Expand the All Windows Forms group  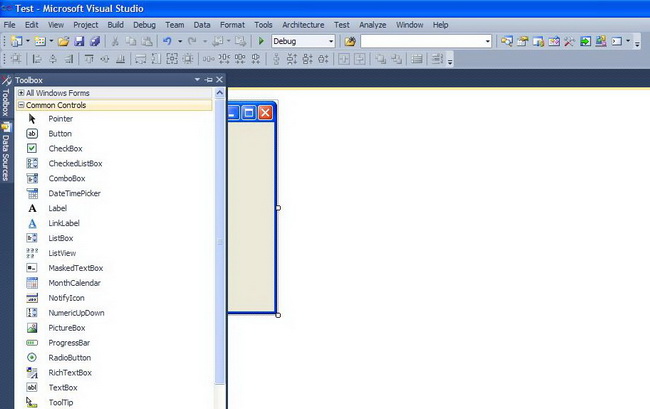21,93
